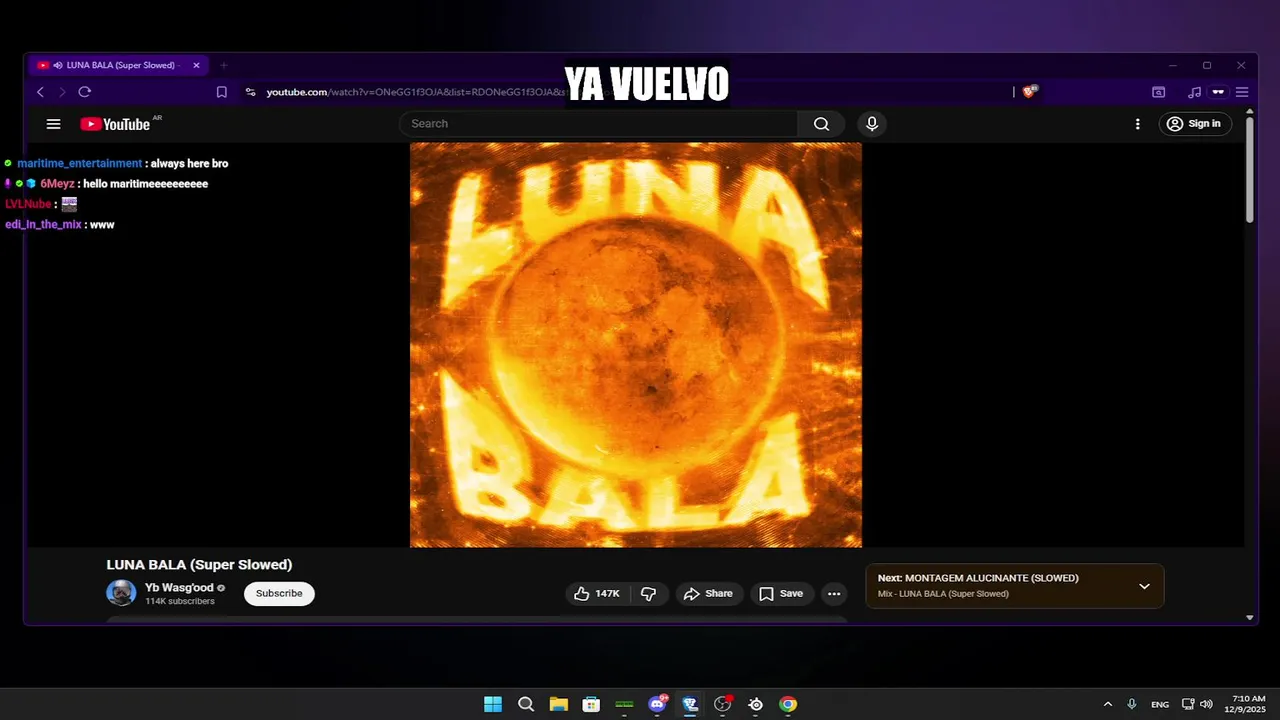Open the SteelSeries app from the taskbar
Viewport: 1280px width, 720px height.
[755, 704]
